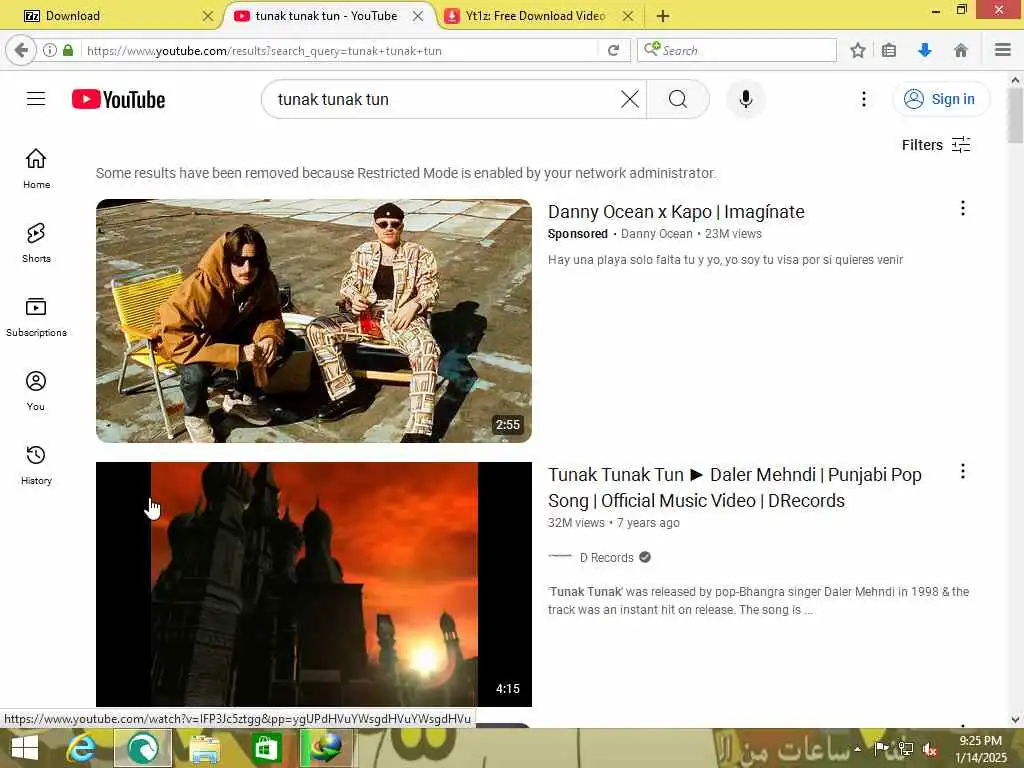Open Tunak Tunak Tun Daler Mehndi title
This screenshot has height=768, width=1024.
[735, 488]
